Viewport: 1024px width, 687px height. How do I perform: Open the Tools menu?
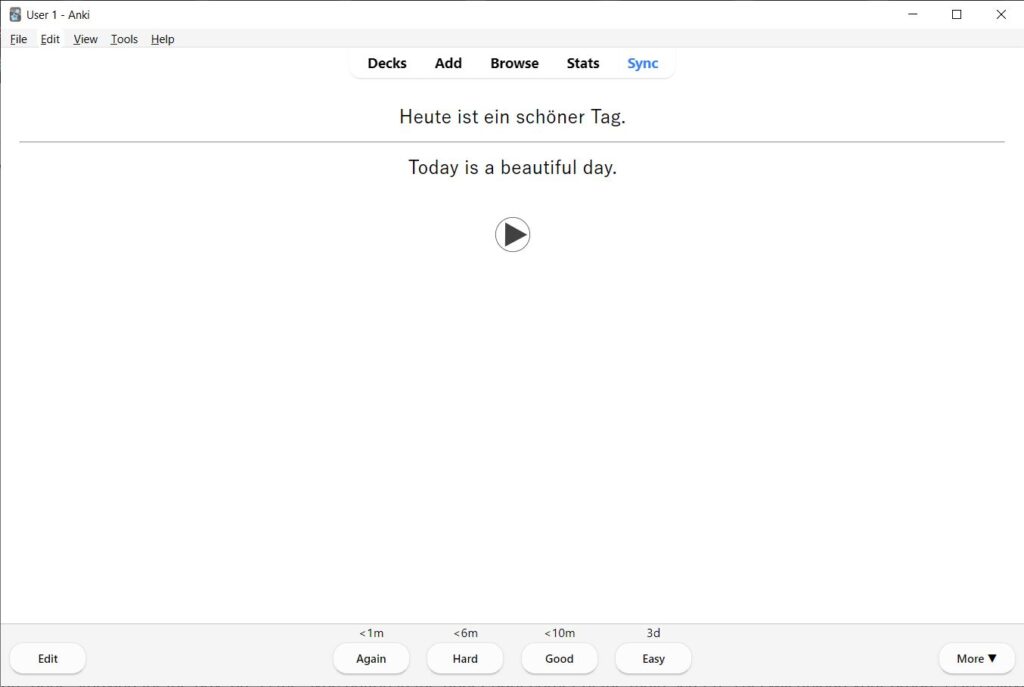123,39
